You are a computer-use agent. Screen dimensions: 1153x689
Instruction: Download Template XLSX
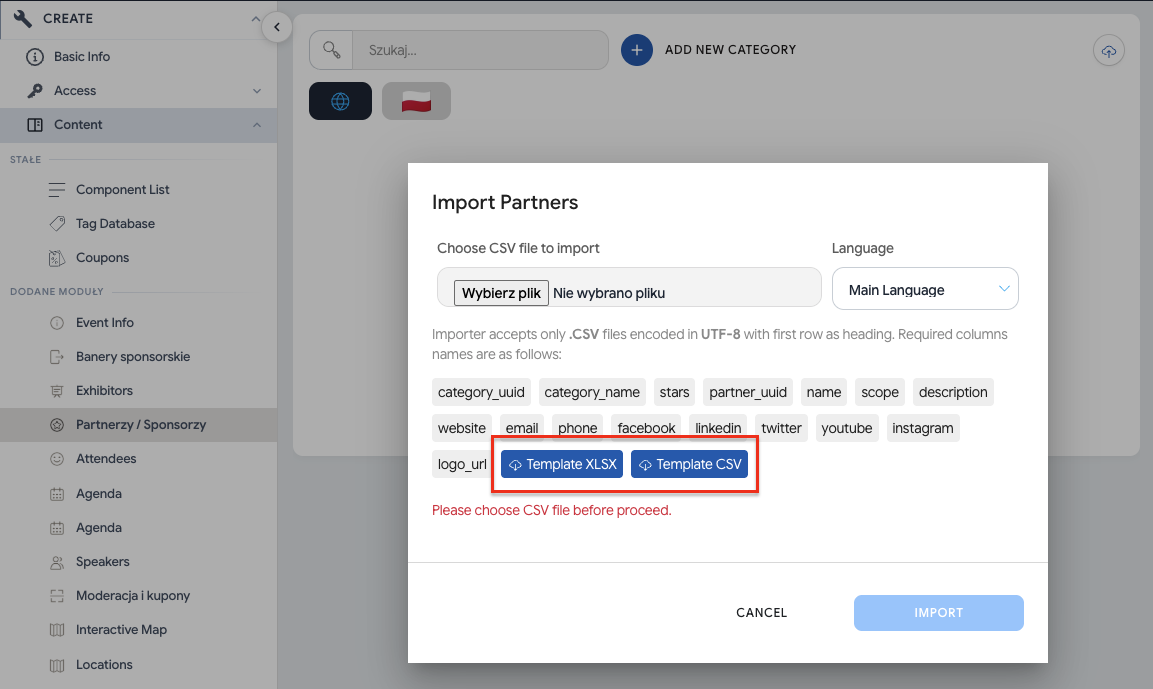click(x=562, y=464)
